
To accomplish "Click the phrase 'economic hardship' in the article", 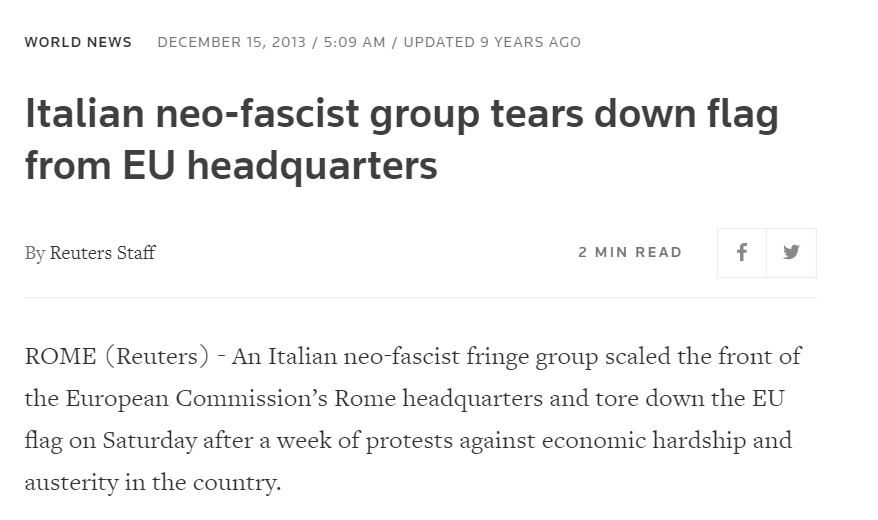I will [644, 441].
